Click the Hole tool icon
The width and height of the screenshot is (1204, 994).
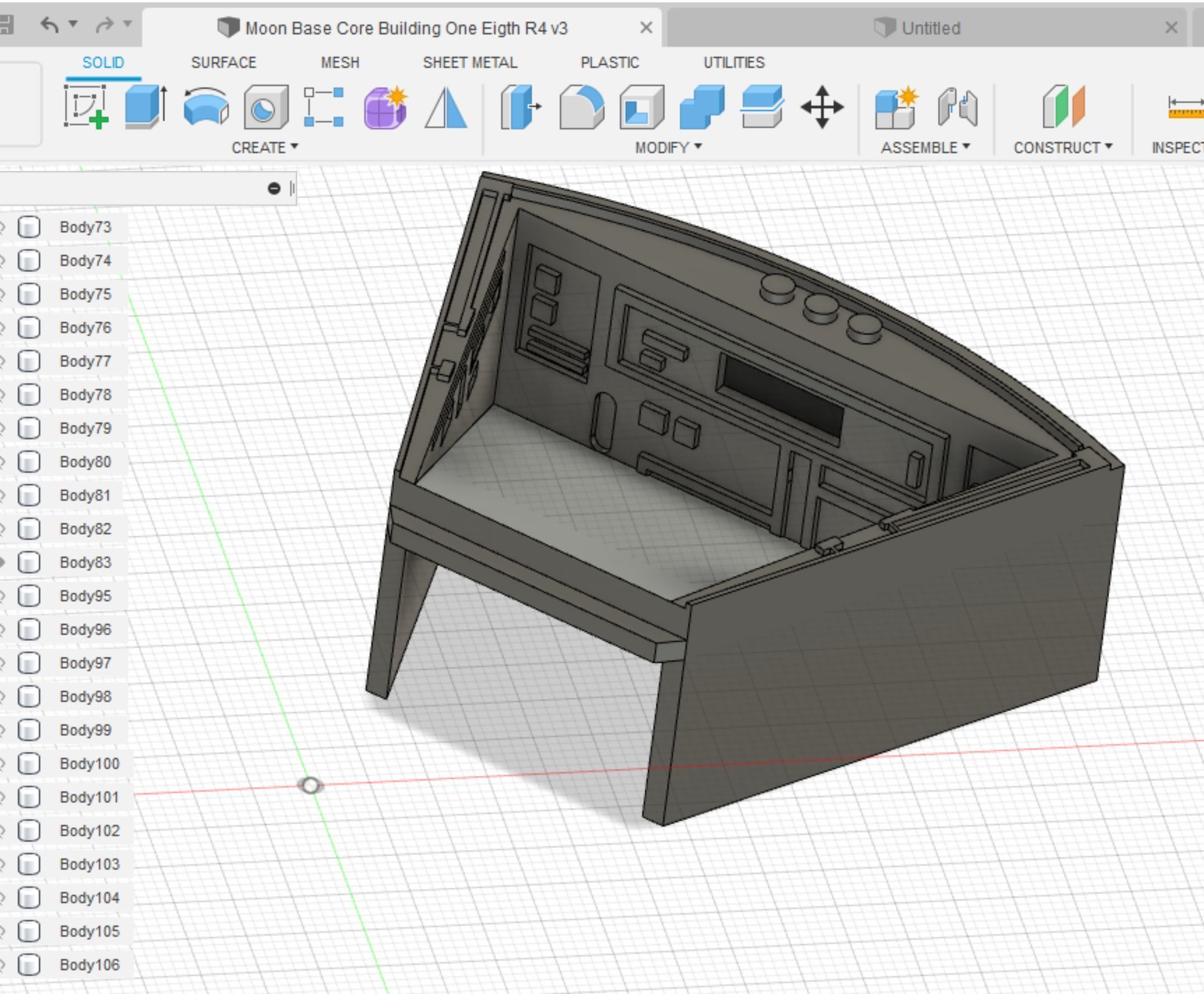pos(265,107)
